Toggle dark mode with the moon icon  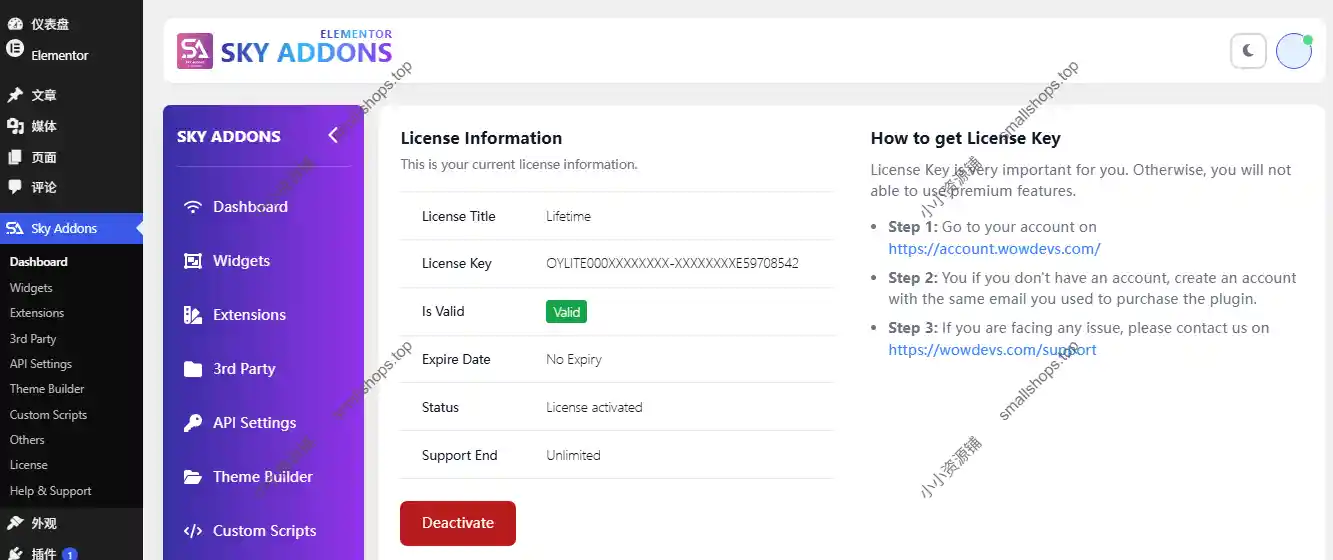click(x=1248, y=51)
